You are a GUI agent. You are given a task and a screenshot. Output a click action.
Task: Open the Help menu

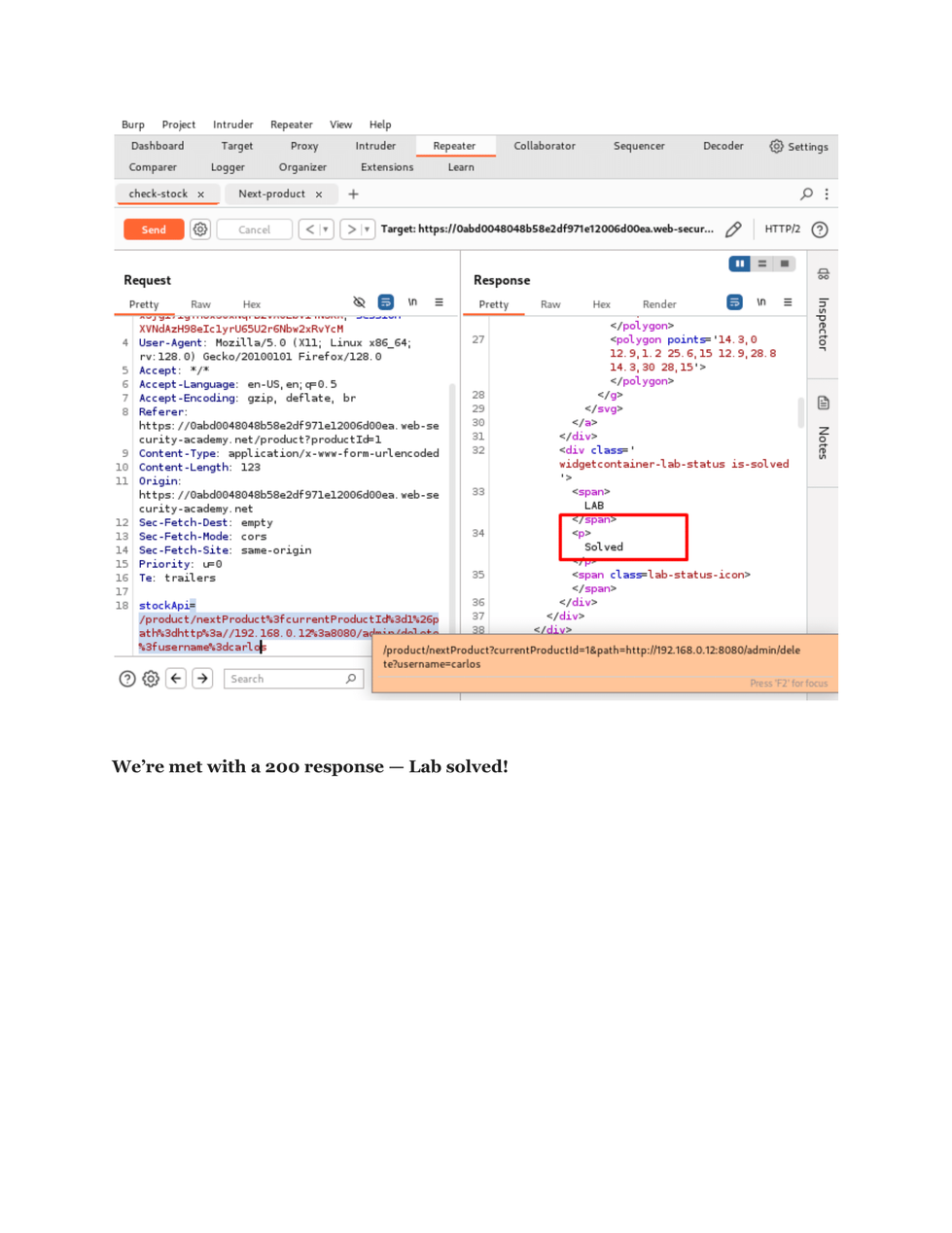(x=380, y=124)
